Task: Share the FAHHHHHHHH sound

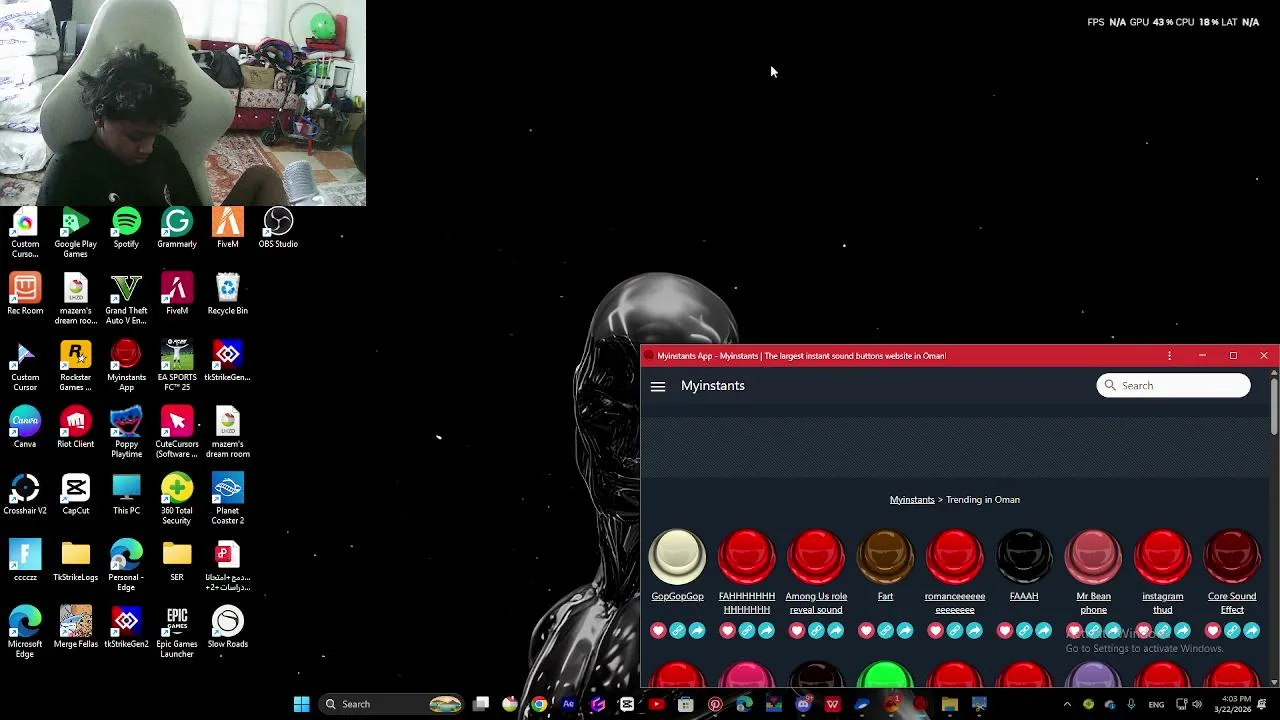Action: 766,630
